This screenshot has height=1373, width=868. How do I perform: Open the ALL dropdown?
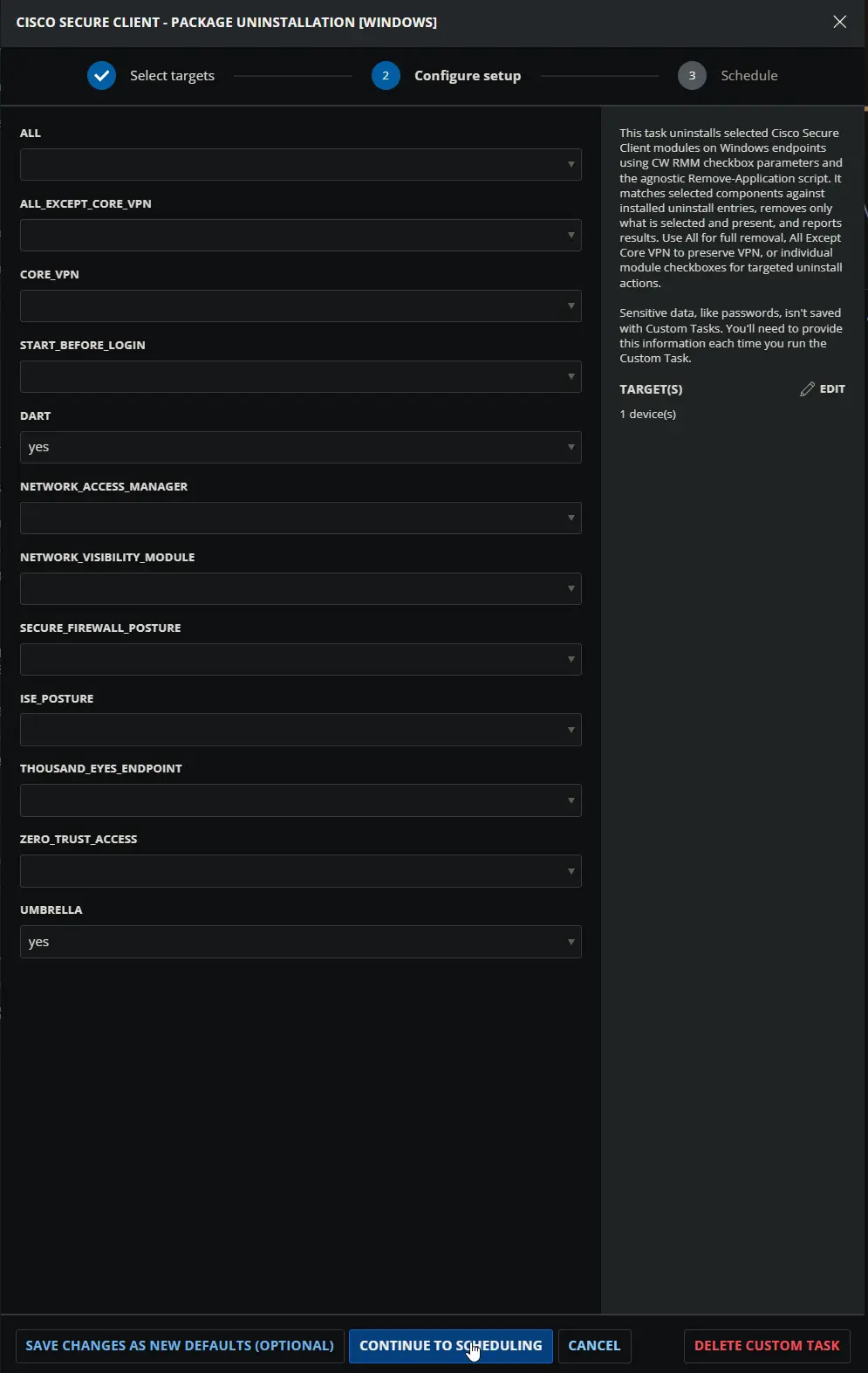[x=300, y=164]
